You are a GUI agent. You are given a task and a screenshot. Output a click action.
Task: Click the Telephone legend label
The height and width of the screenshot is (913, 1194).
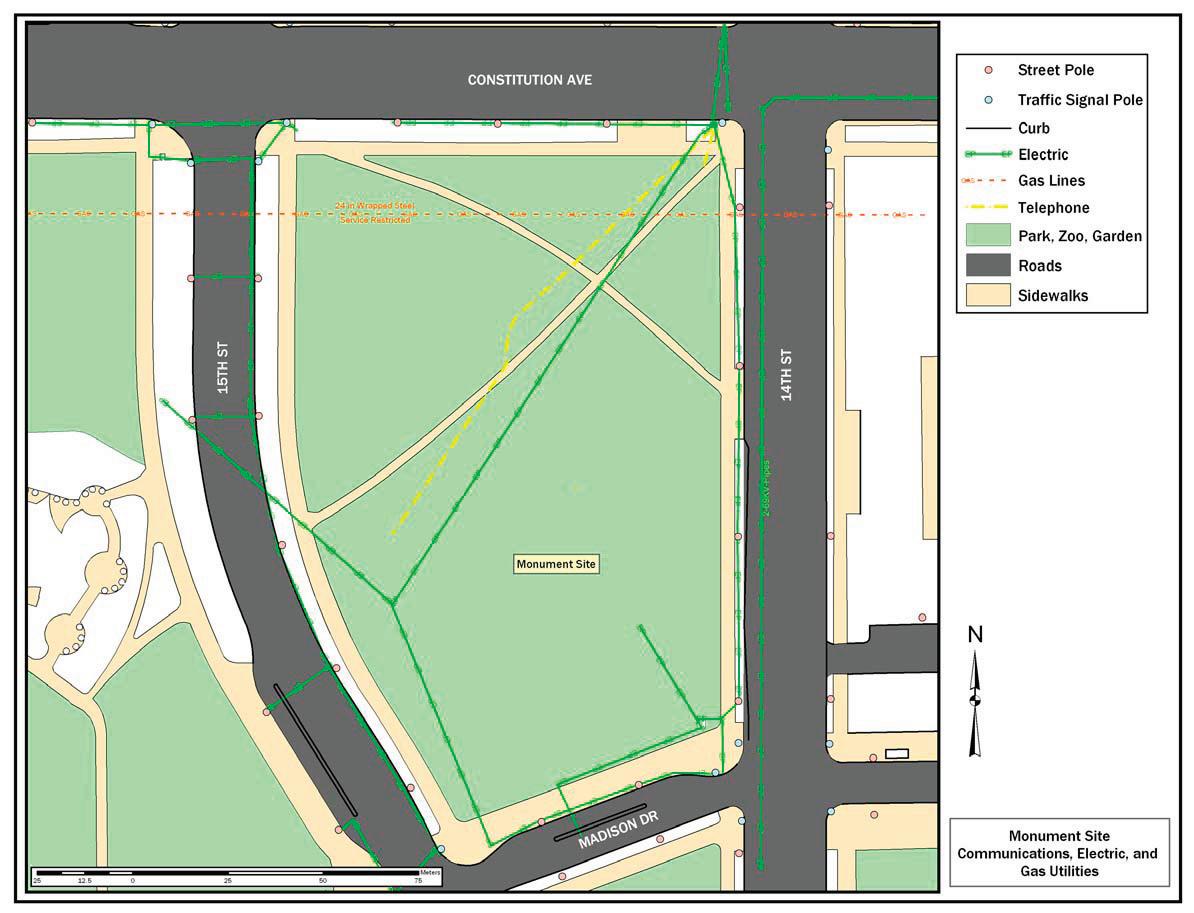[x=1053, y=208]
